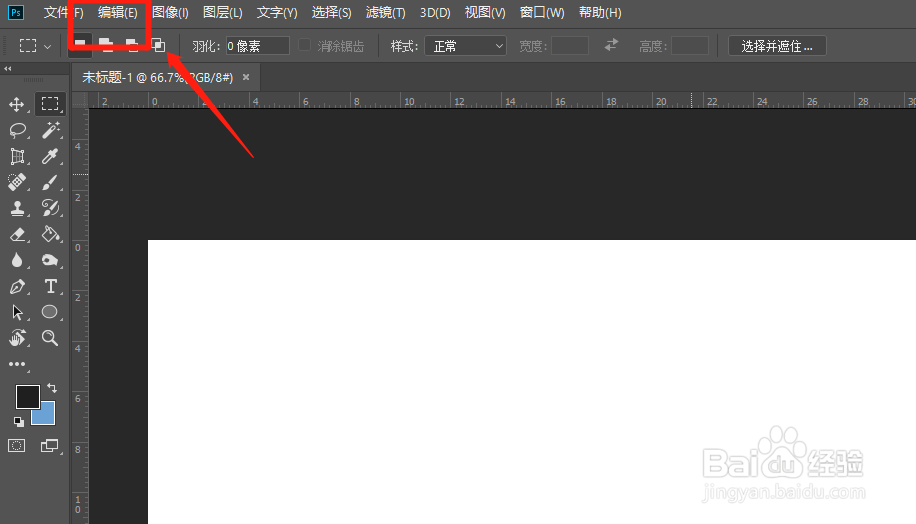
Task: Open the 滤镜 menu
Action: pos(386,12)
